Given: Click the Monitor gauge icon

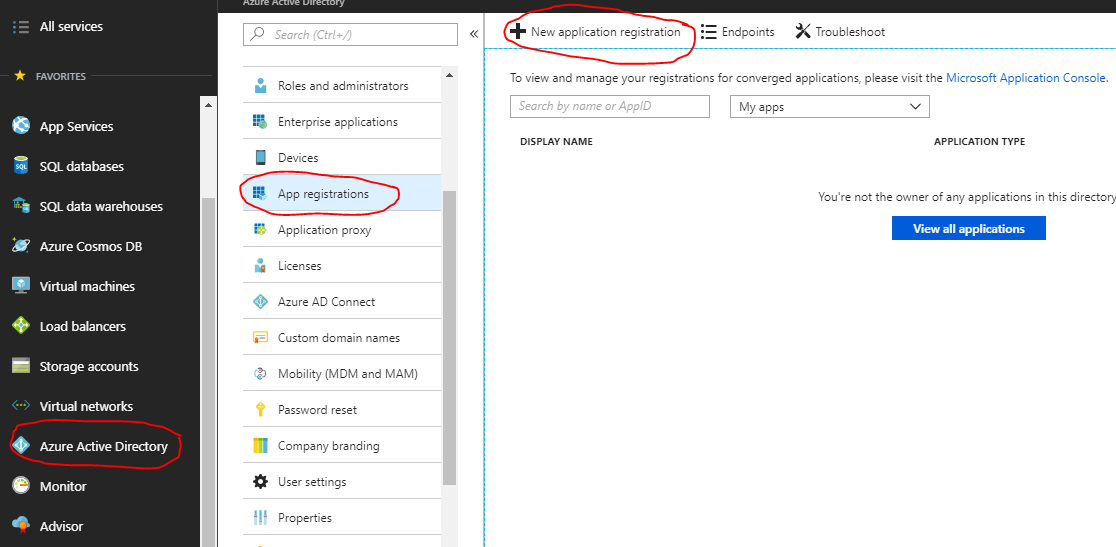Looking at the screenshot, I should point(21,486).
